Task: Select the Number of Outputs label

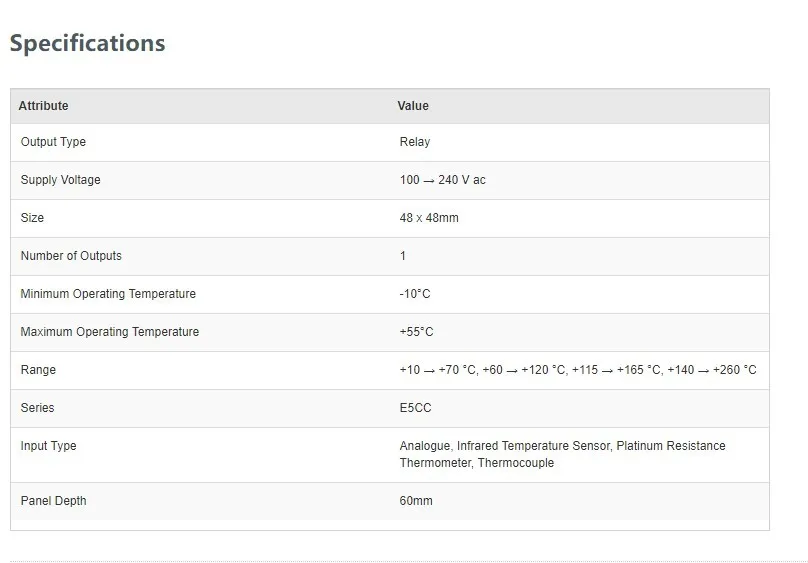Action: tap(71, 256)
